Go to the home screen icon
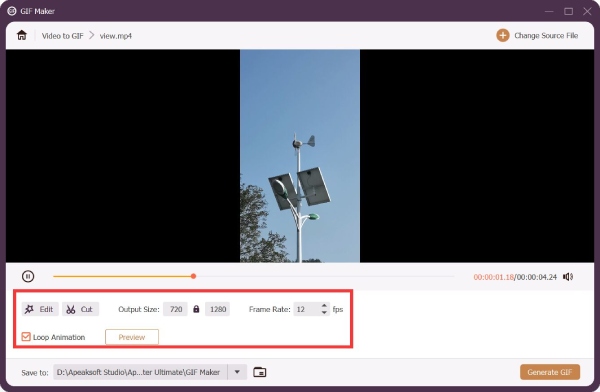Viewport: 600px width, 392px height. click(x=22, y=35)
